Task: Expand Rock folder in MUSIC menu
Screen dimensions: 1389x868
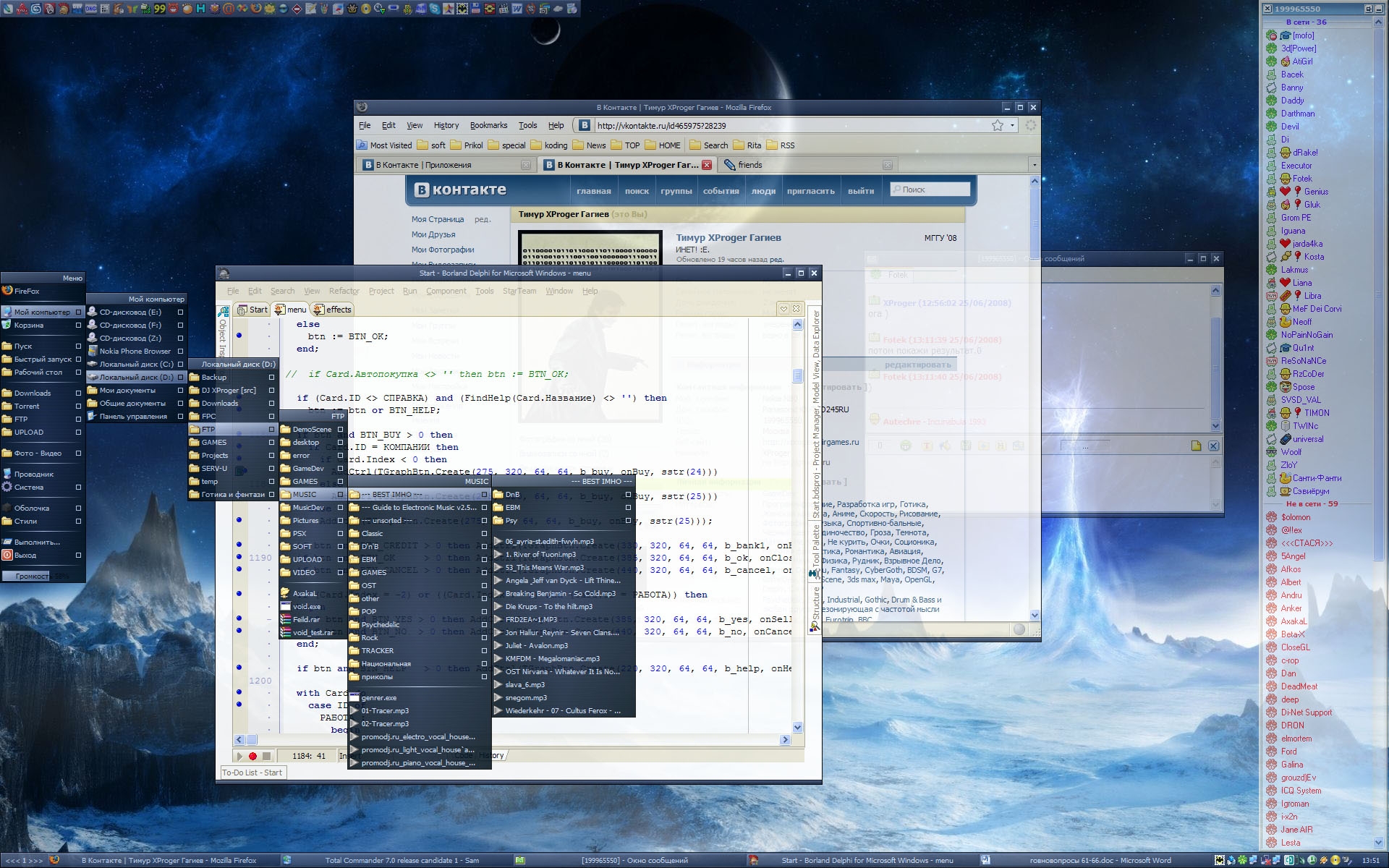Action: (x=419, y=638)
